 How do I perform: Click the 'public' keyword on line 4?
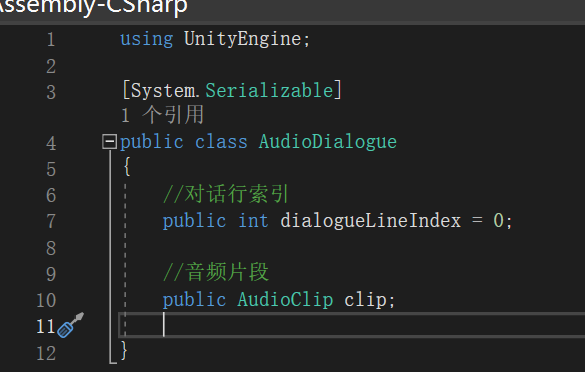pyautogui.click(x=152, y=142)
